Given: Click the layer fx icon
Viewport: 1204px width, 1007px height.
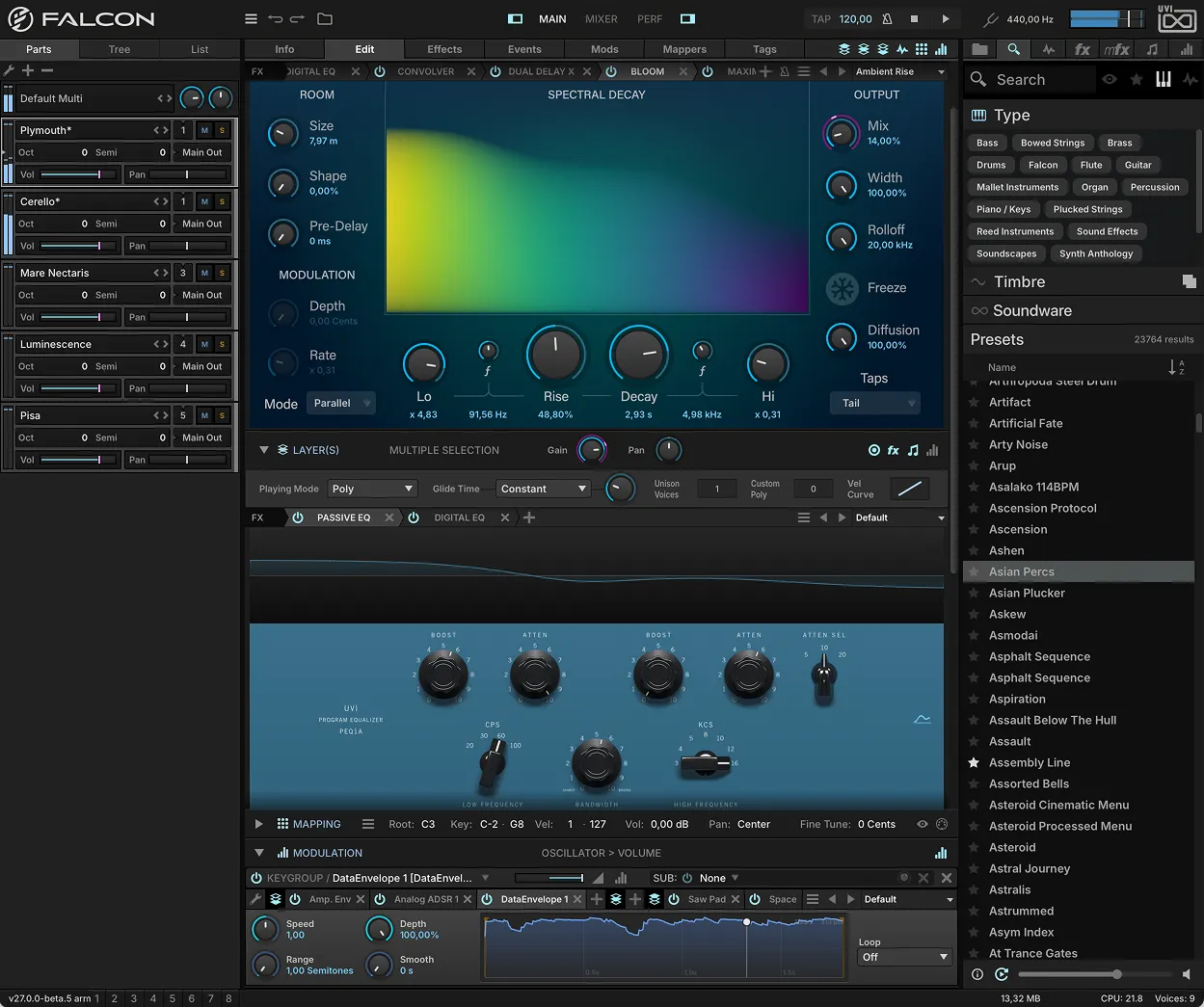Looking at the screenshot, I should (894, 450).
